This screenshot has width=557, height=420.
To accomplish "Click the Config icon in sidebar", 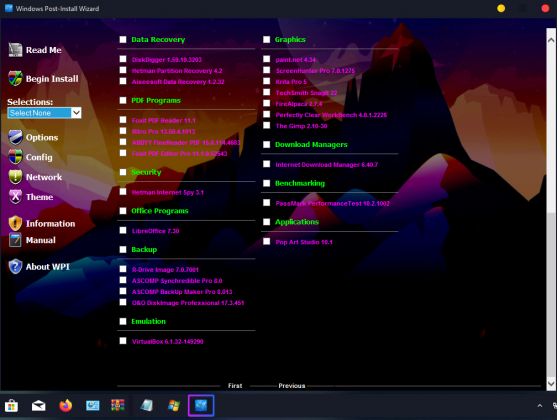I will (x=15, y=157).
